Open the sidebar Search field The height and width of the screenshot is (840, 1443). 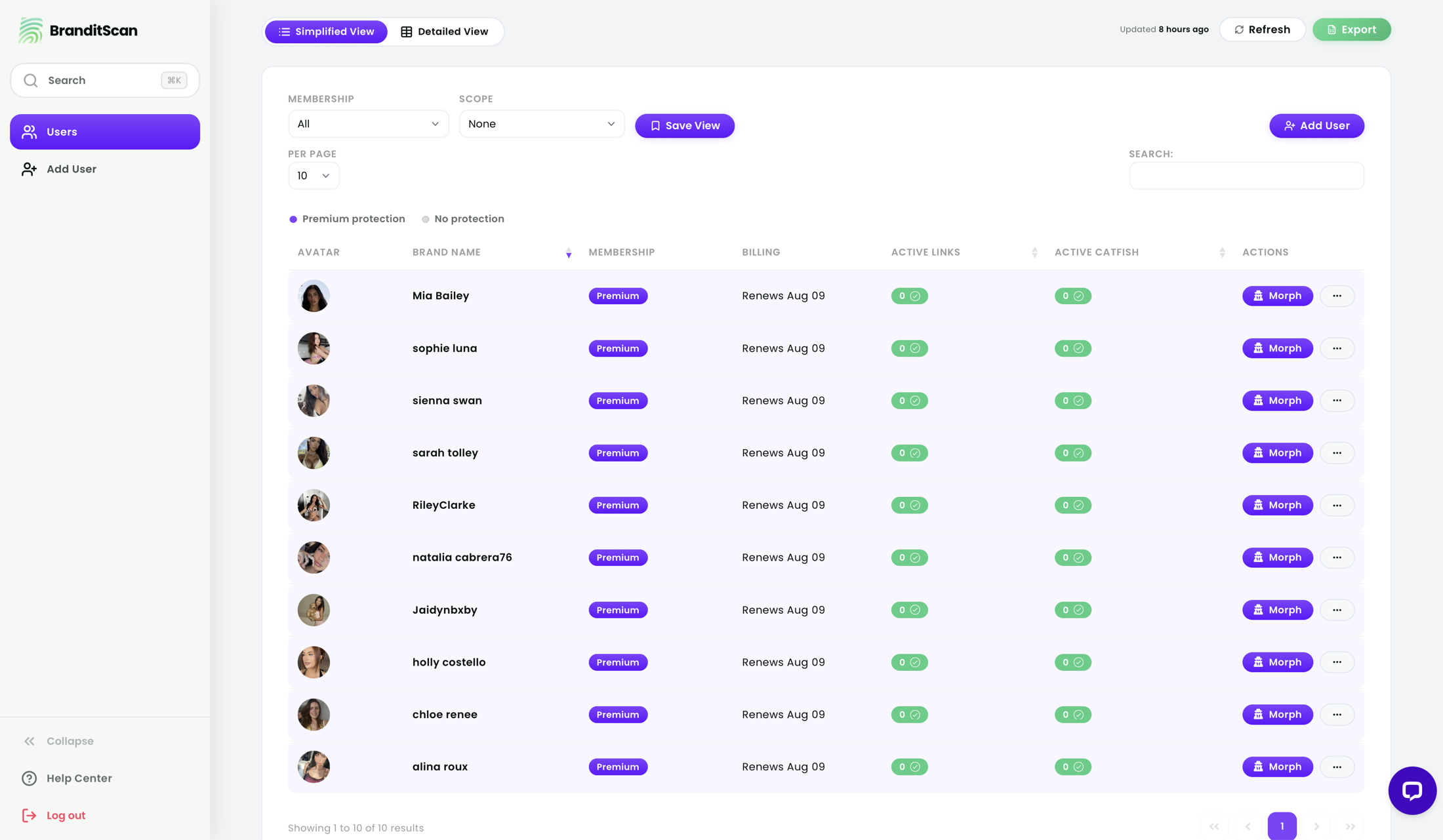(105, 80)
